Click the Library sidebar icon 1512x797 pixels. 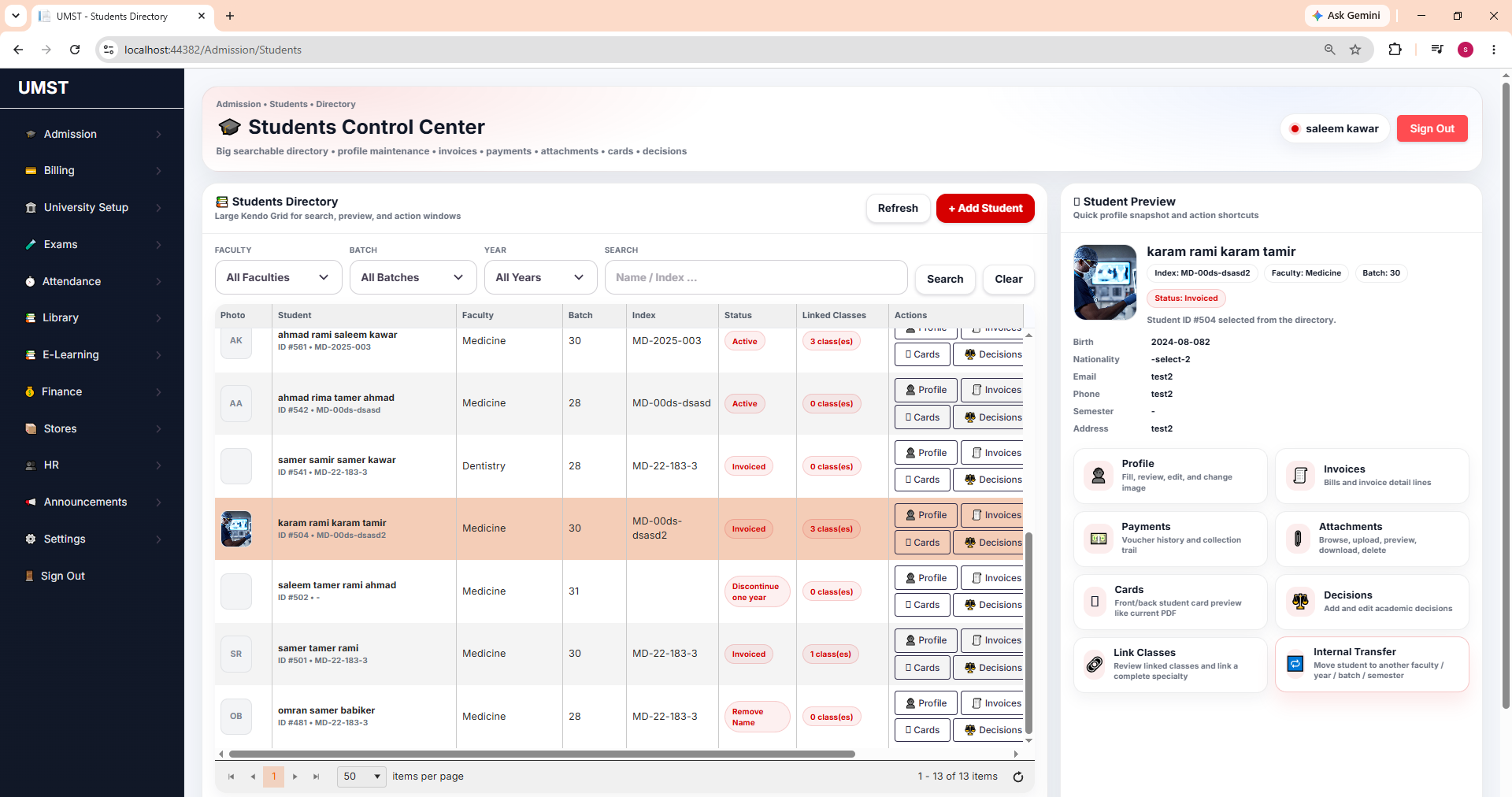pos(31,318)
